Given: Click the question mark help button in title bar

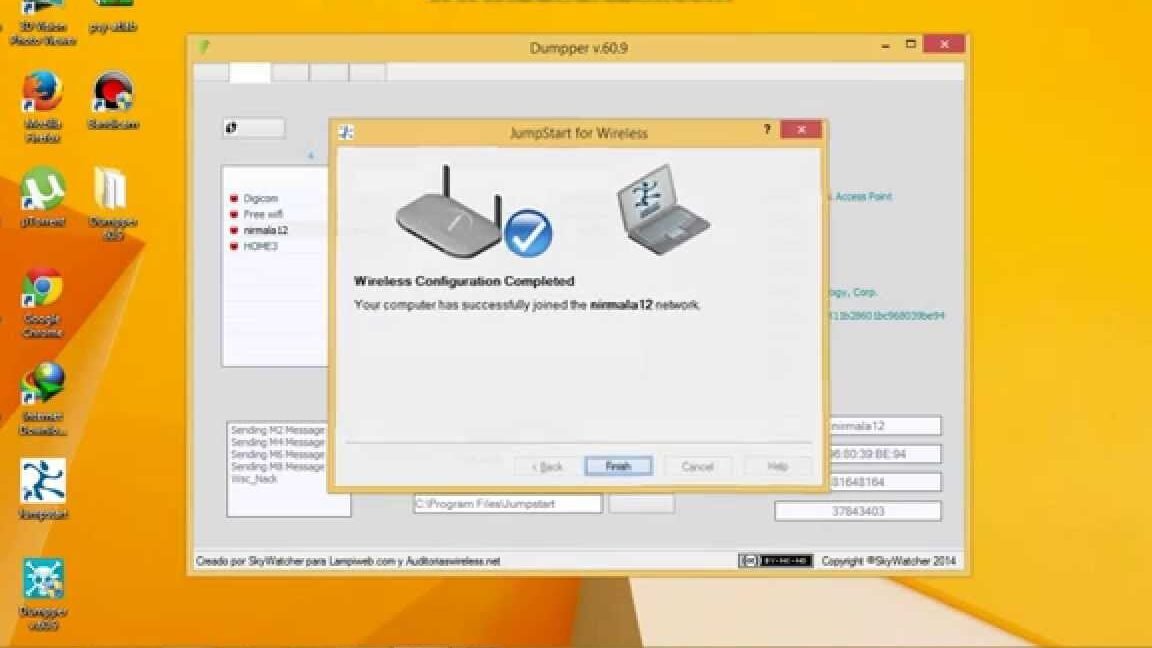Looking at the screenshot, I should 767,130.
